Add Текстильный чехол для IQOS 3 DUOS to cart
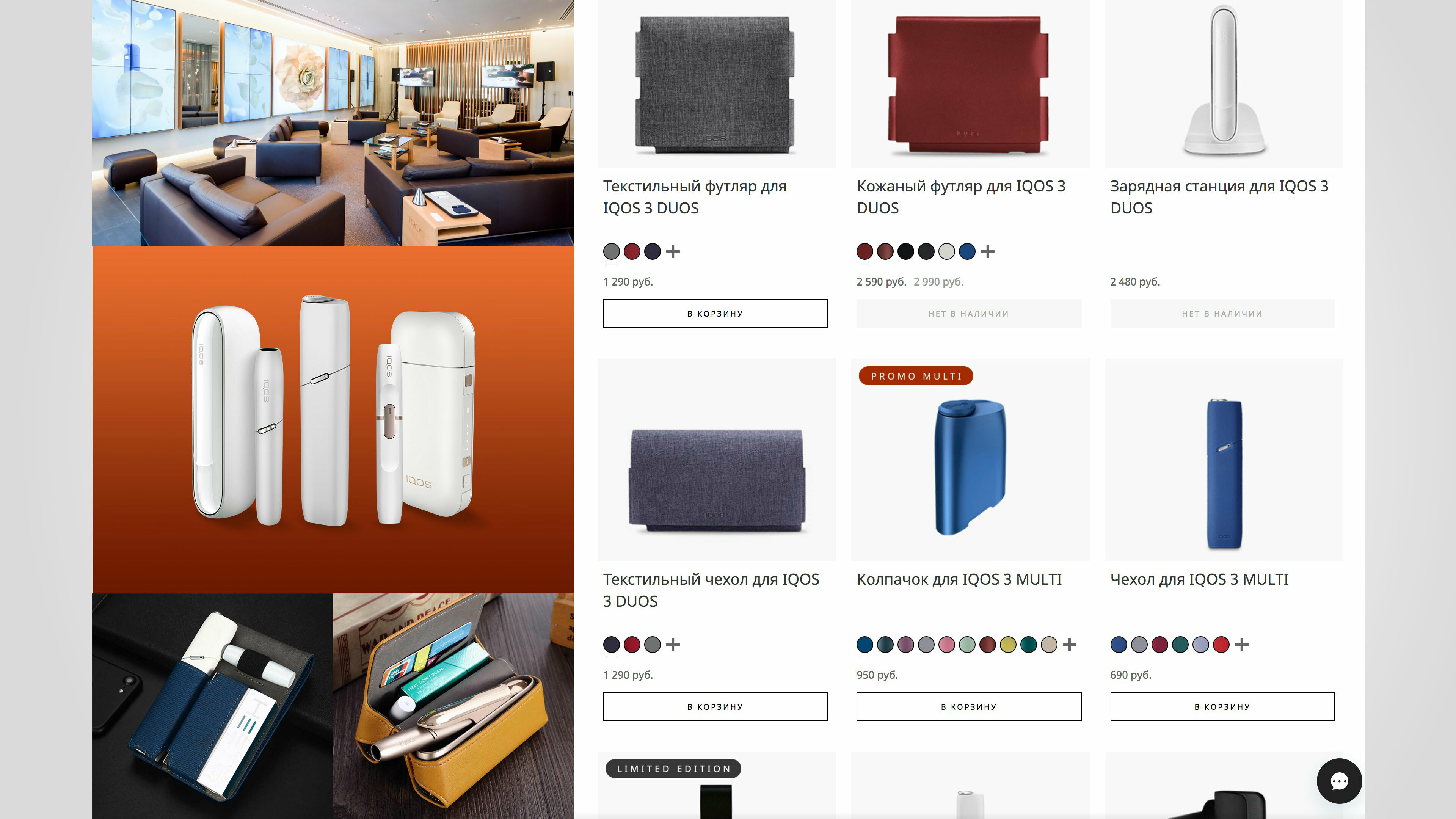1456x819 pixels. (715, 706)
